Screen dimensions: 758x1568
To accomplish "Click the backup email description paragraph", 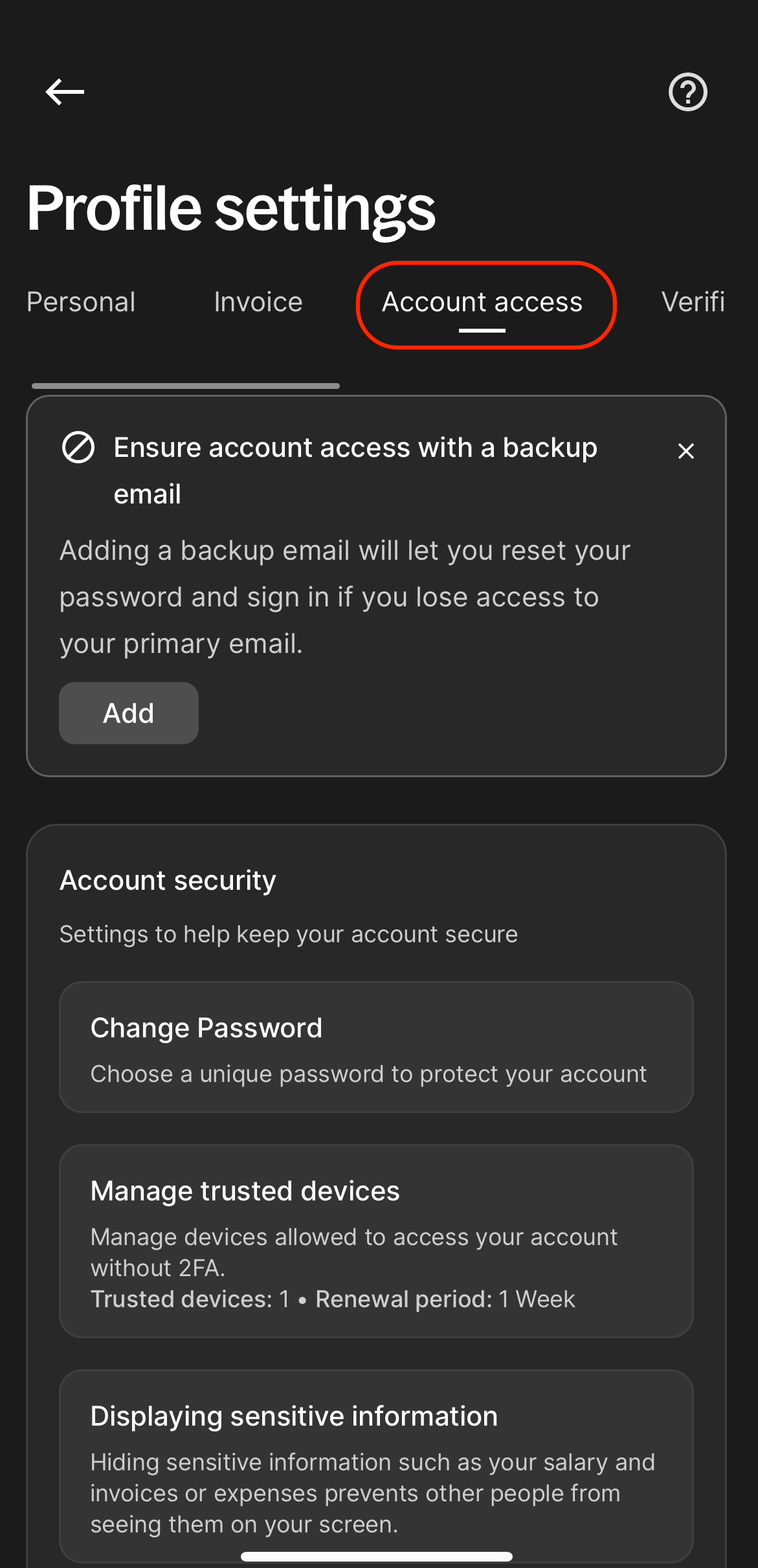I will [345, 597].
